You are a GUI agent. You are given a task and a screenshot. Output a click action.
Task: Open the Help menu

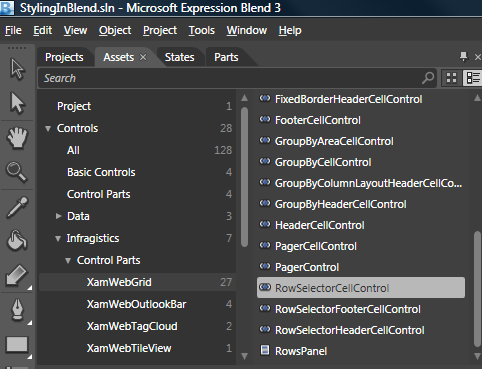(290, 30)
